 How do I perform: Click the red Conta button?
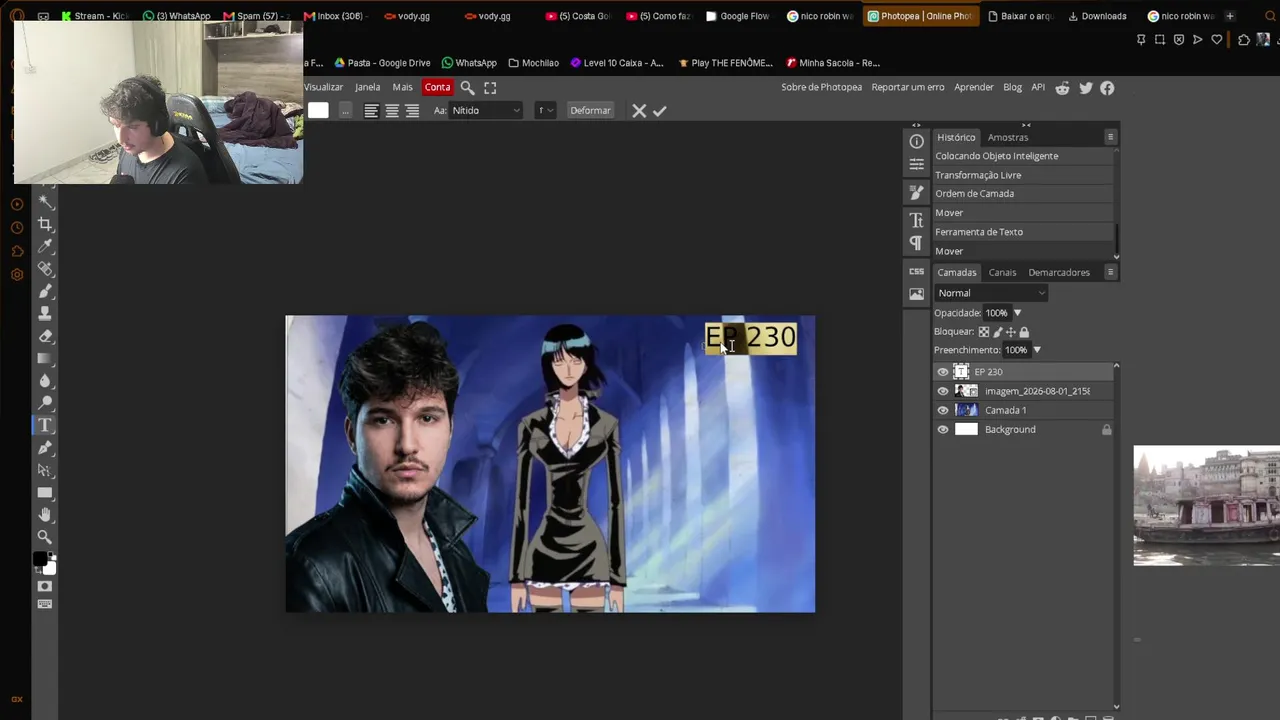tap(437, 88)
